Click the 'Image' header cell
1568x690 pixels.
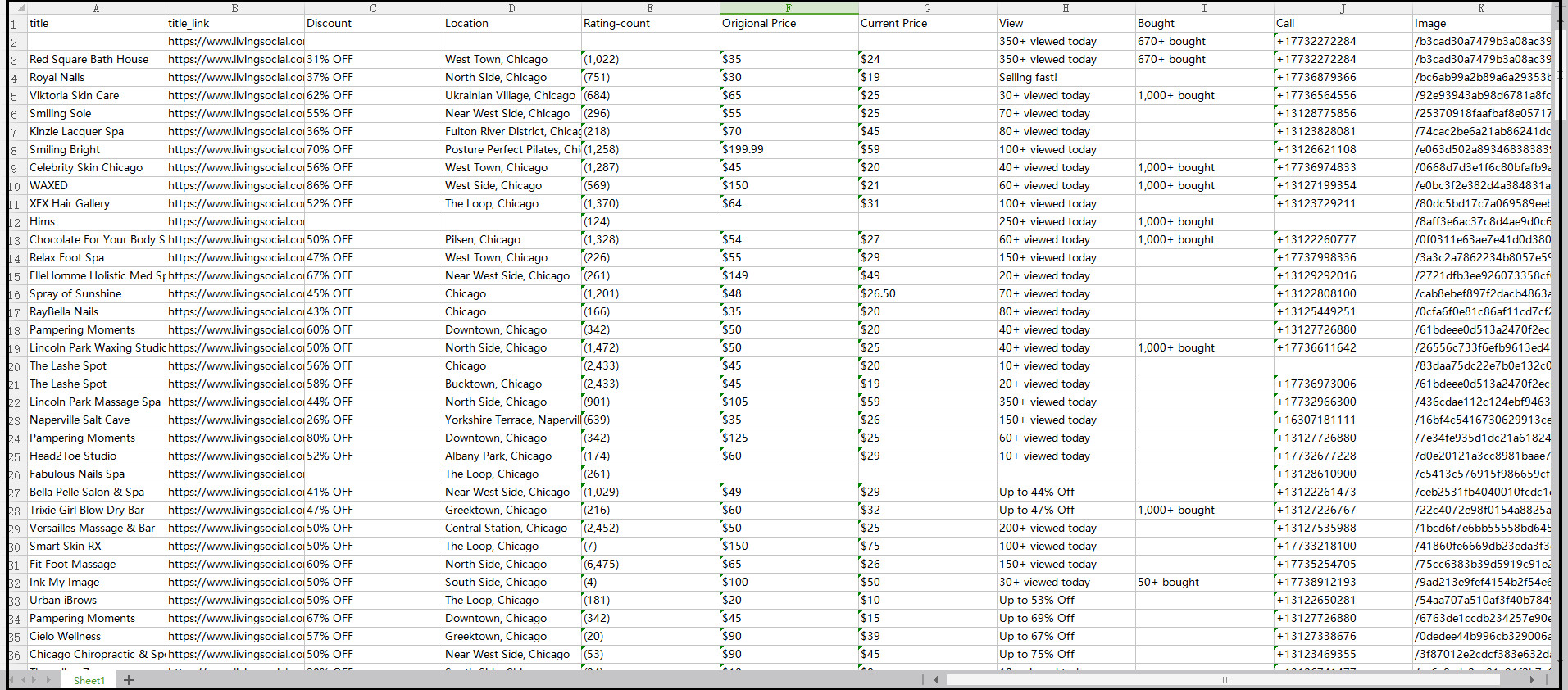click(x=1481, y=24)
